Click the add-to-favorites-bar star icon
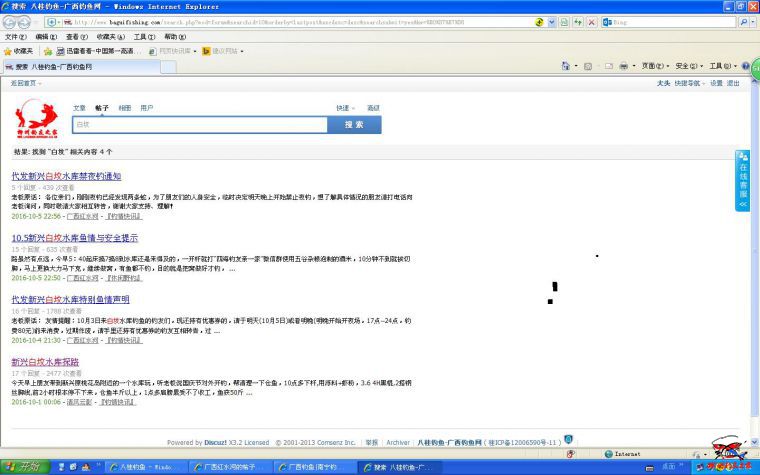 point(48,51)
